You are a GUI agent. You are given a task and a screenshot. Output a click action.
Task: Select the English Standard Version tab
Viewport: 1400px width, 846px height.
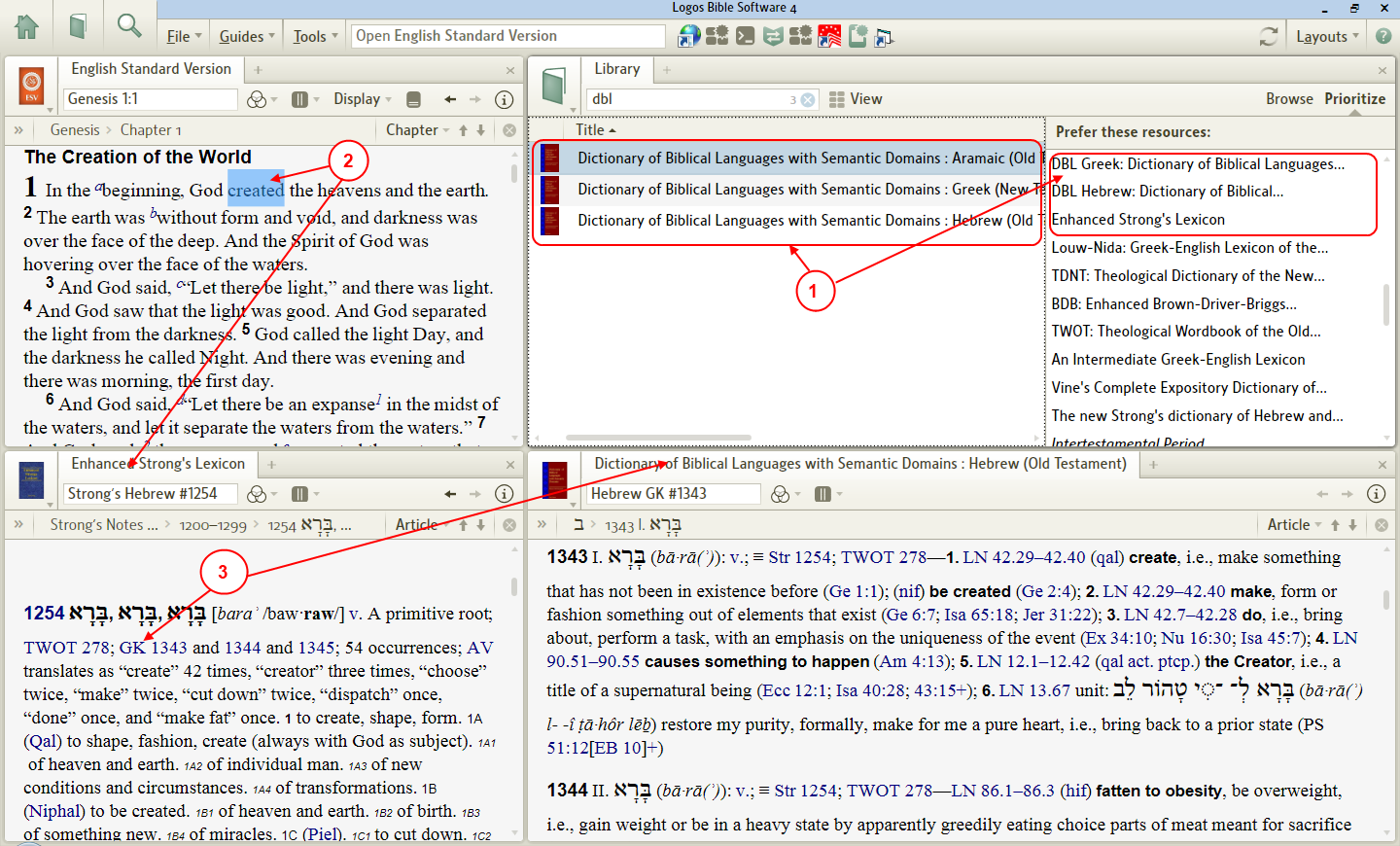[151, 69]
